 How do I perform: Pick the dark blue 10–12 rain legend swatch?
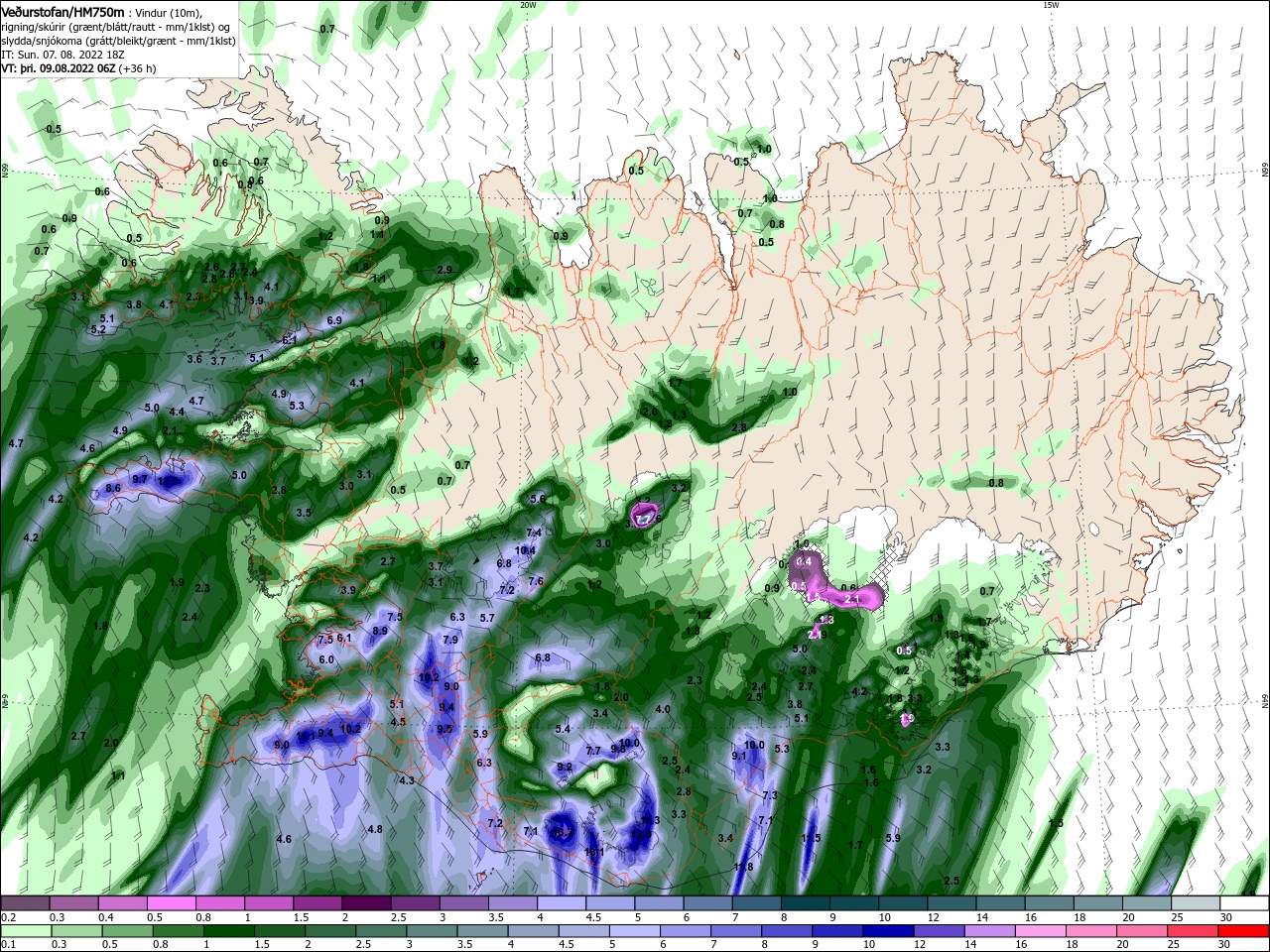click(887, 930)
